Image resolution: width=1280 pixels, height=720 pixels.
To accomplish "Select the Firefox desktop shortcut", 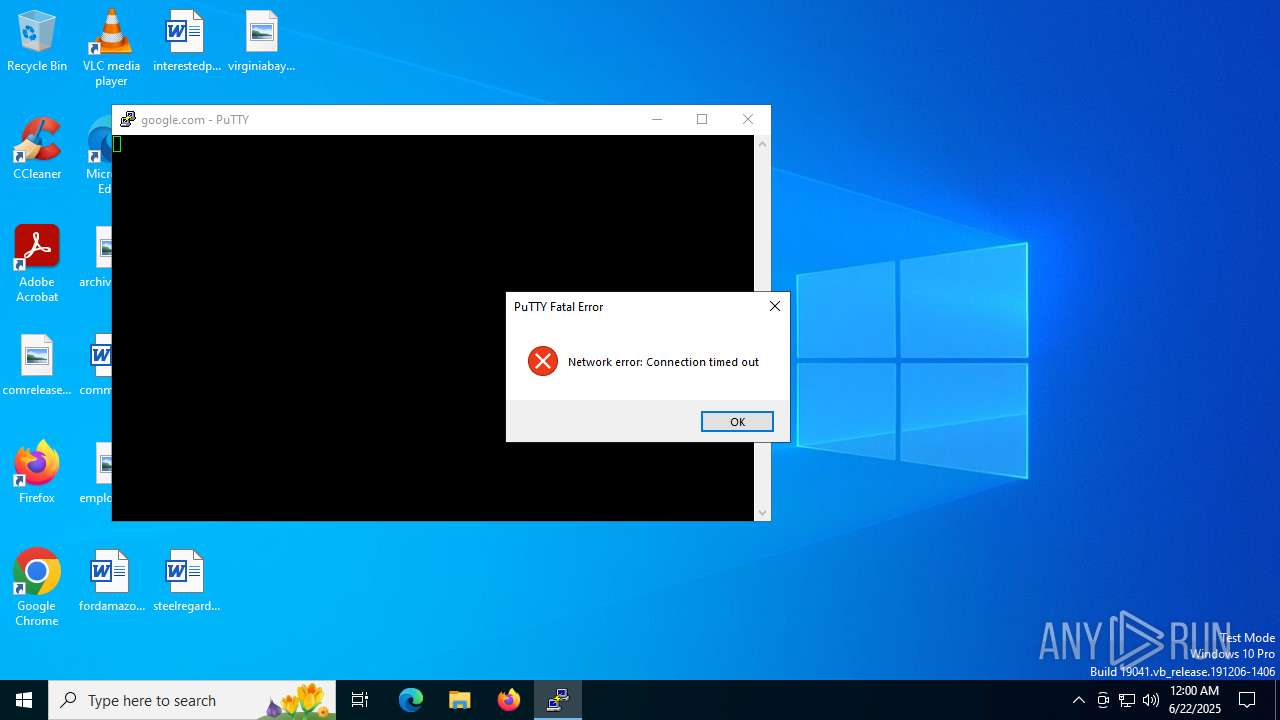I will click(37, 473).
